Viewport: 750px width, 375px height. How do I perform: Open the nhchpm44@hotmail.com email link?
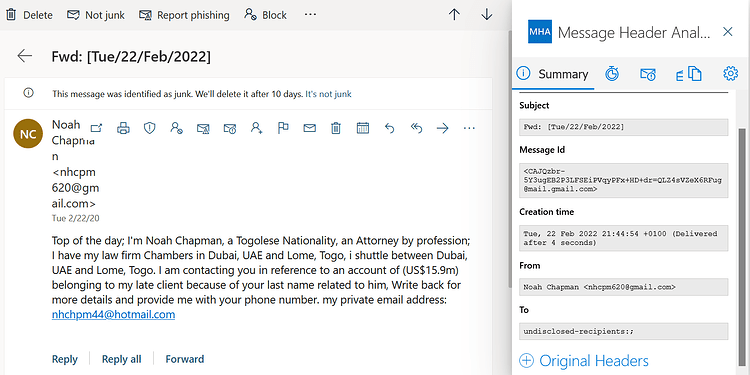pyautogui.click(x=113, y=315)
